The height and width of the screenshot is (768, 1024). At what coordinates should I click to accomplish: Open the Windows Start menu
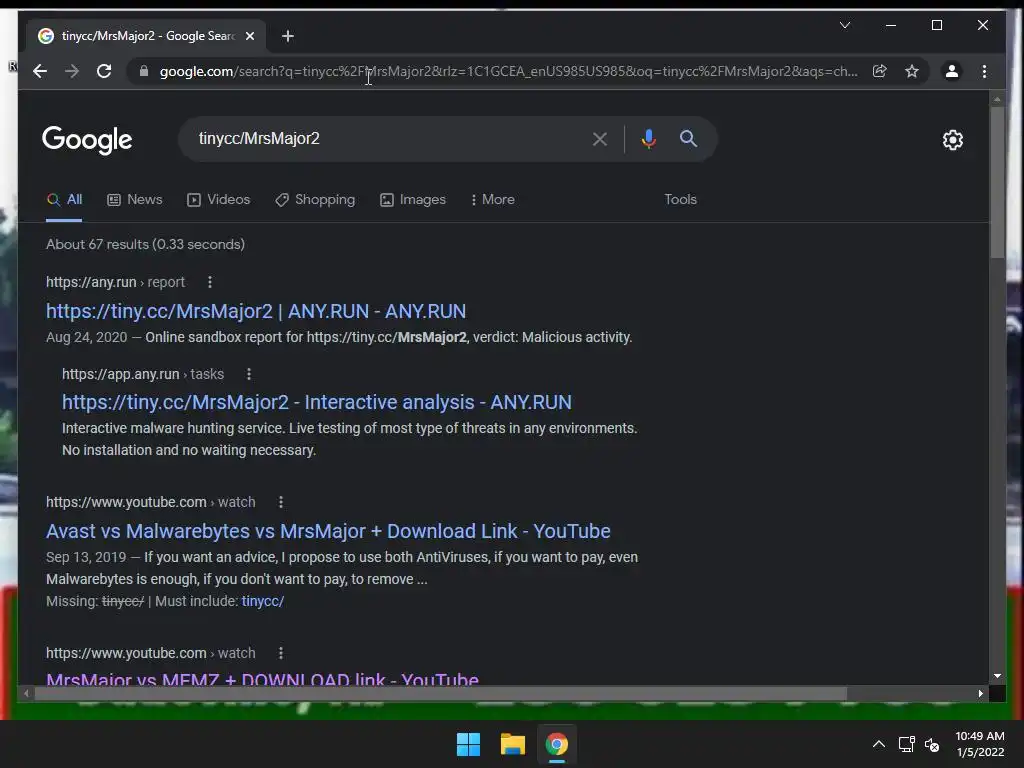point(468,744)
